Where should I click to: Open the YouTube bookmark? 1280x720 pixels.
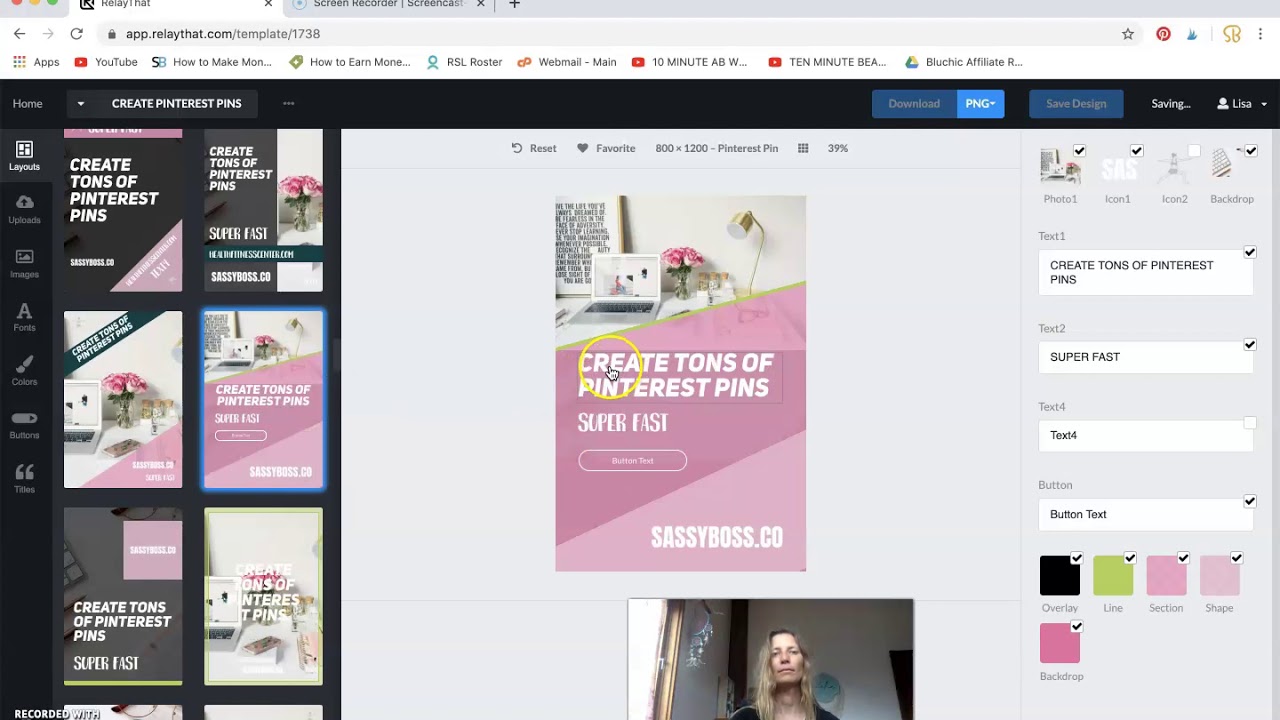[x=105, y=62]
